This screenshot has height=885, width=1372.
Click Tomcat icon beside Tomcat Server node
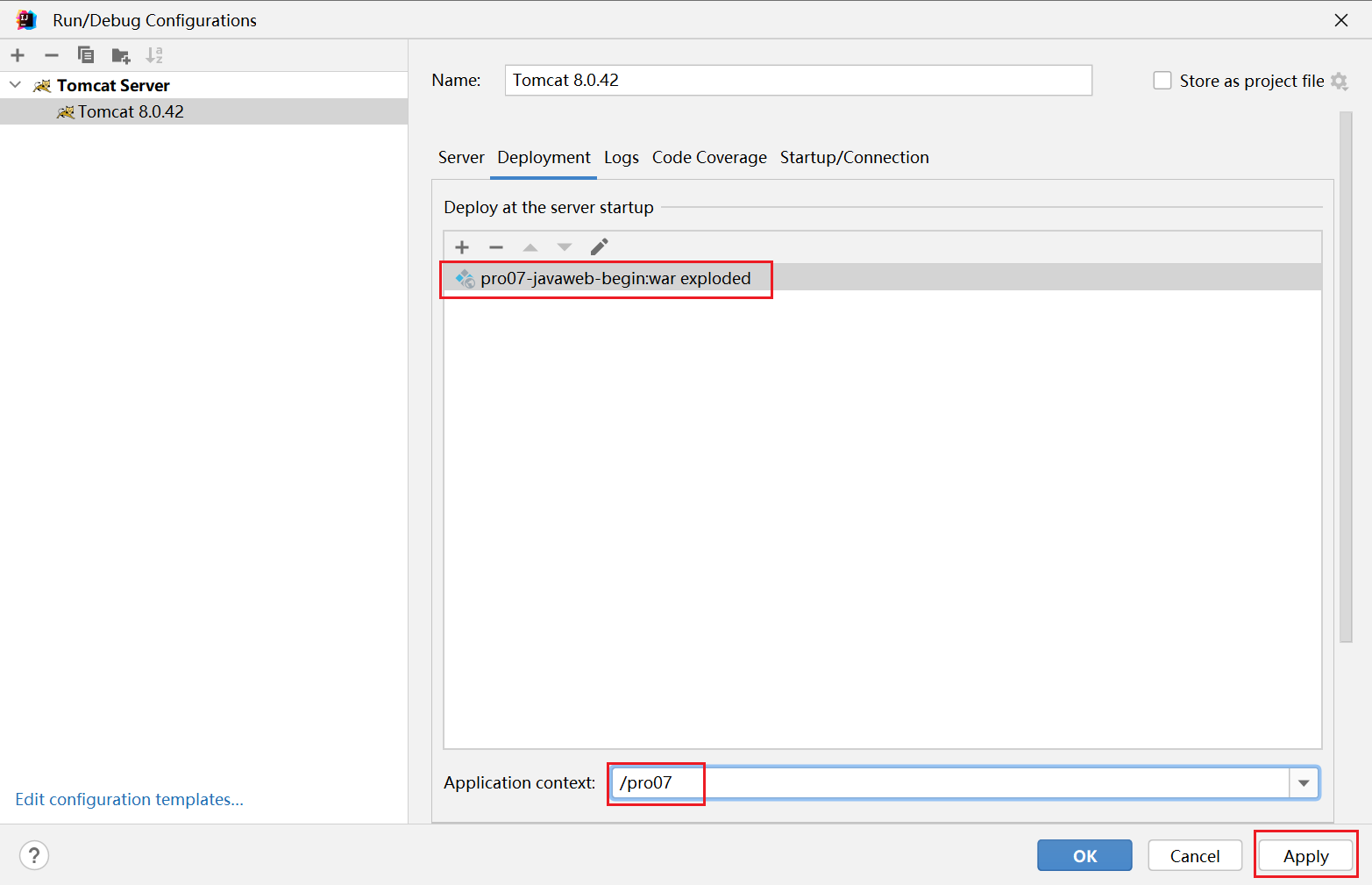point(42,85)
